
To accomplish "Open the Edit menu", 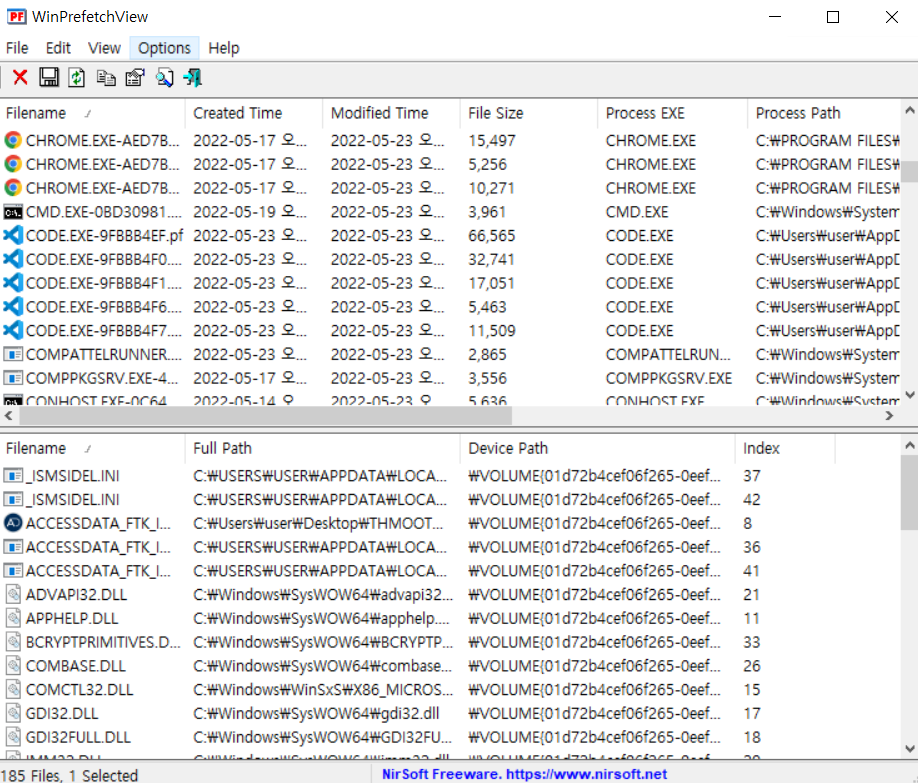I will [x=58, y=47].
